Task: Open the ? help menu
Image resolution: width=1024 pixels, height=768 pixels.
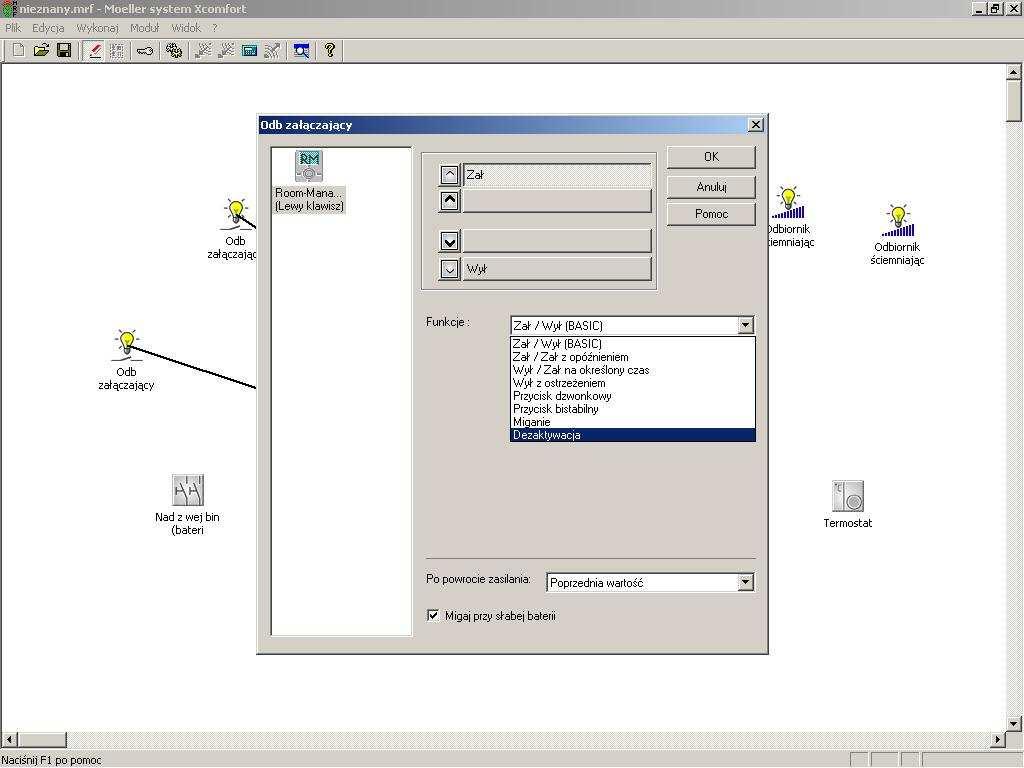Action: 214,28
